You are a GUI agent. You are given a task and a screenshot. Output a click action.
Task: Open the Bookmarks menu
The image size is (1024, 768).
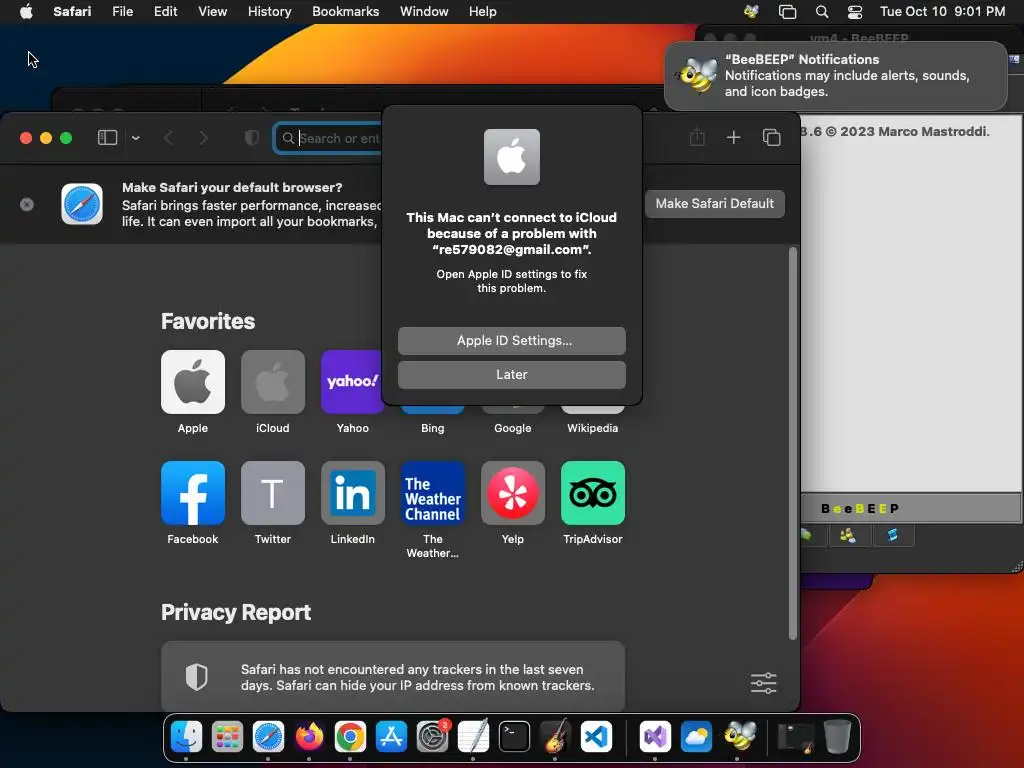pyautogui.click(x=345, y=11)
